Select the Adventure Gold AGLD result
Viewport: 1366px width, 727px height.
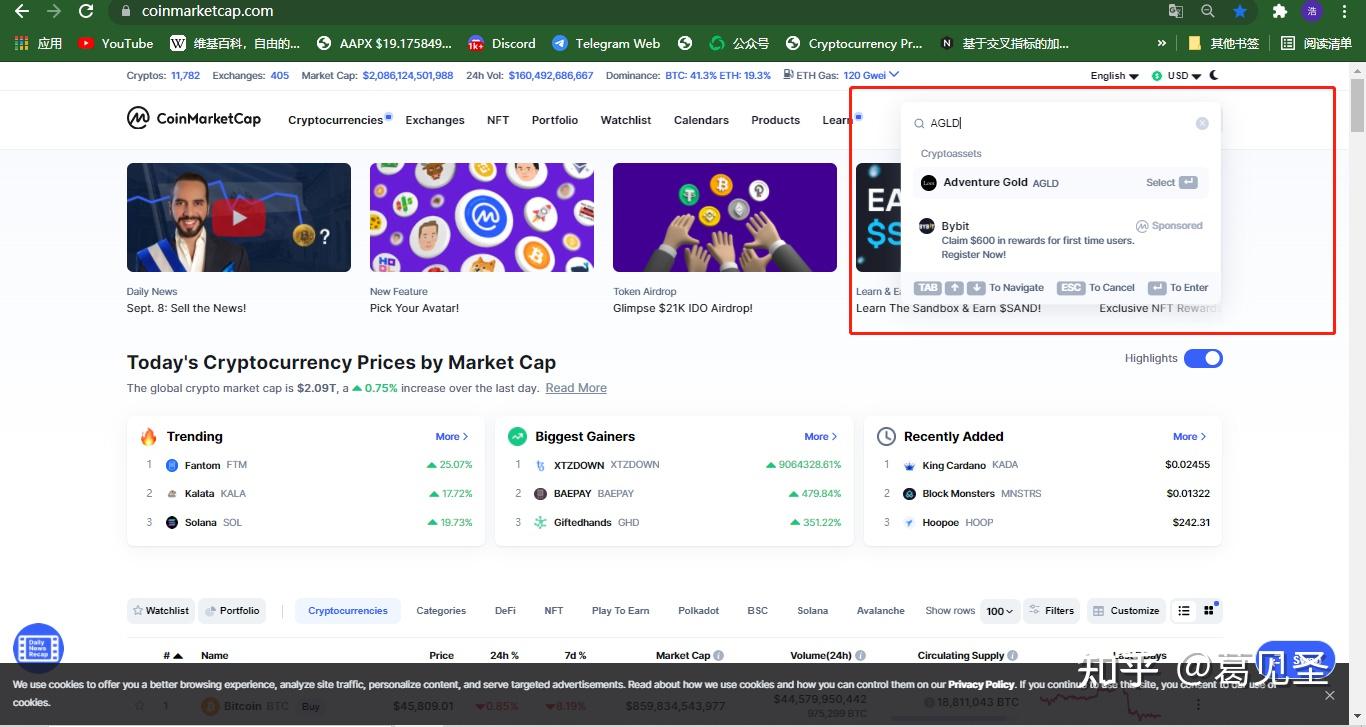1060,182
